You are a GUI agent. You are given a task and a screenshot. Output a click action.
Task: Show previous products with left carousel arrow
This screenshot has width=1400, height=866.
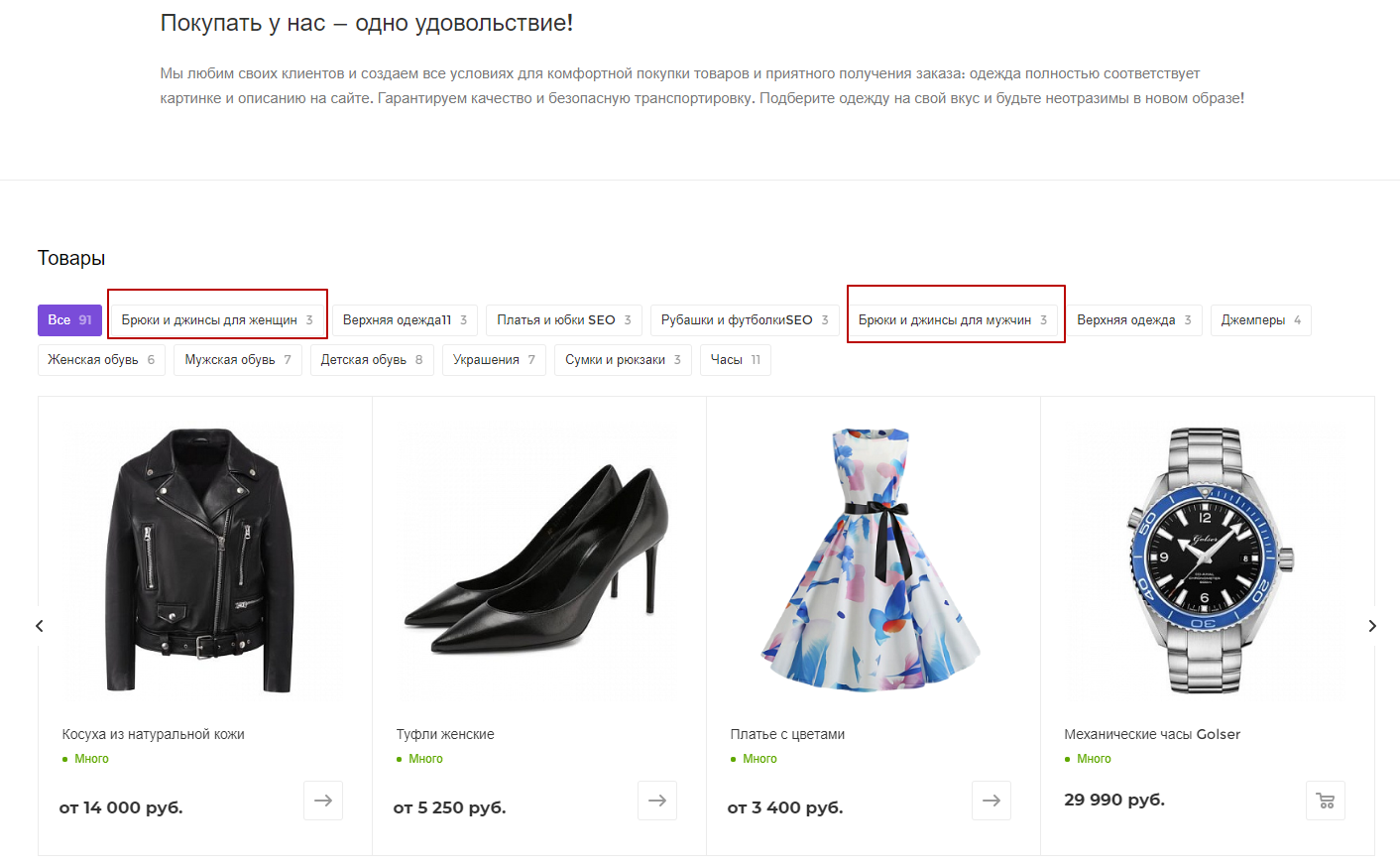[40, 626]
